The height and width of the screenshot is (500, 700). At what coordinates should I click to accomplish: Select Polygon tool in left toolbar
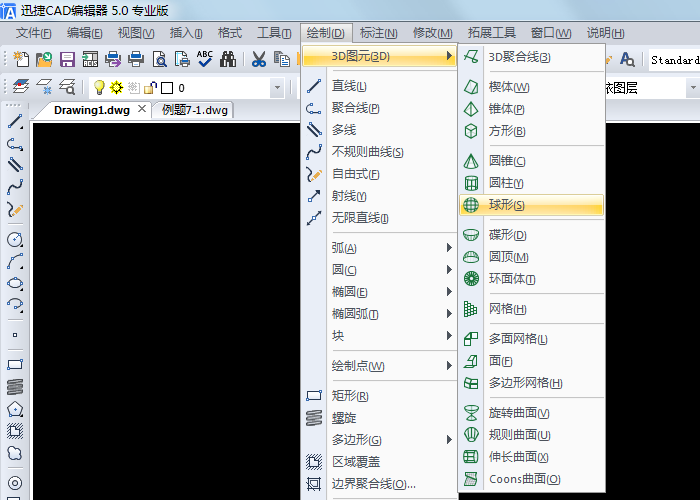(x=15, y=408)
